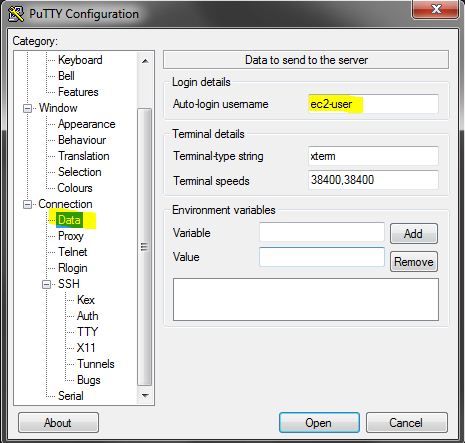Collapse the Connection tree node
Image resolution: width=465 pixels, height=443 pixels.
point(27,204)
